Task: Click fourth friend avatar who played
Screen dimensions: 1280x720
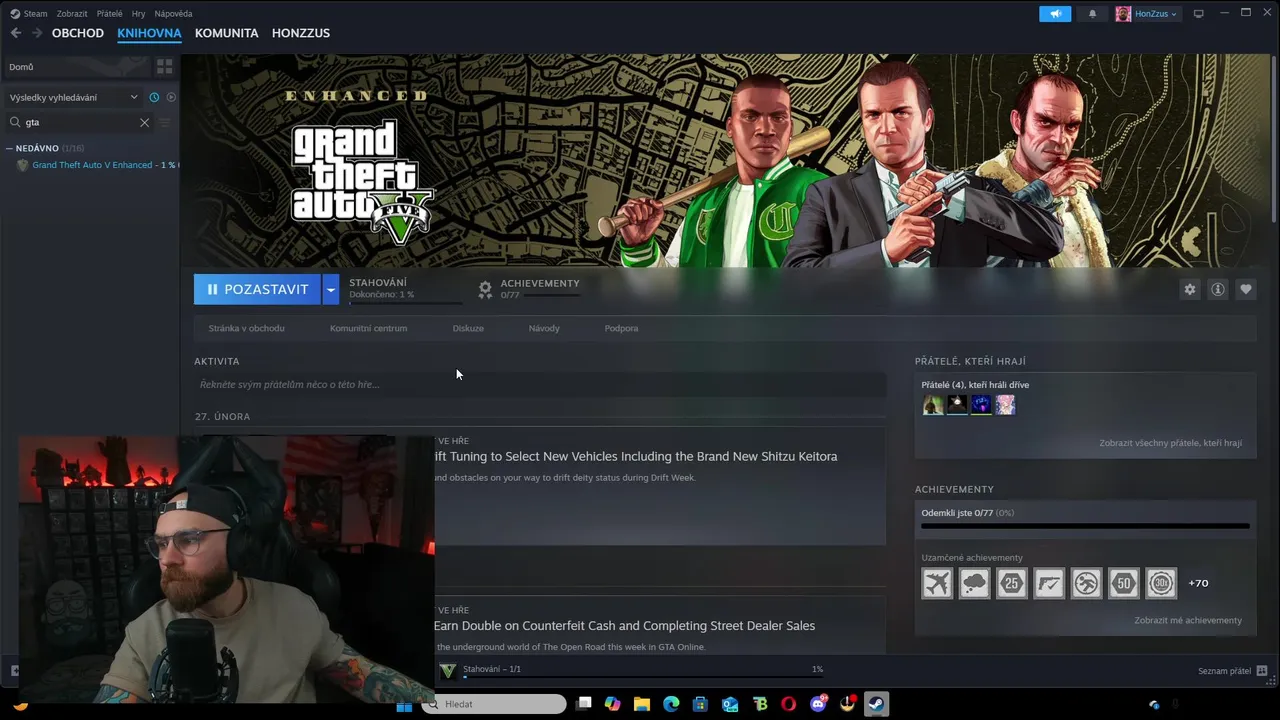Action: point(1005,404)
